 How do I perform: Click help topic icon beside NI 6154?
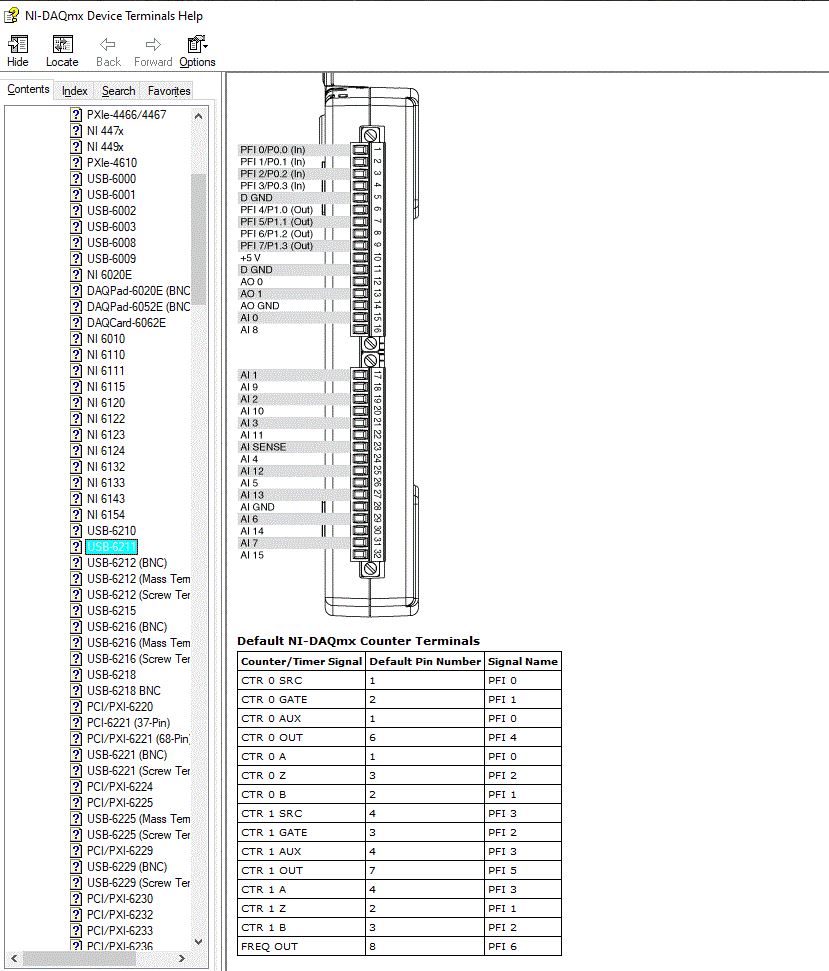[x=76, y=515]
